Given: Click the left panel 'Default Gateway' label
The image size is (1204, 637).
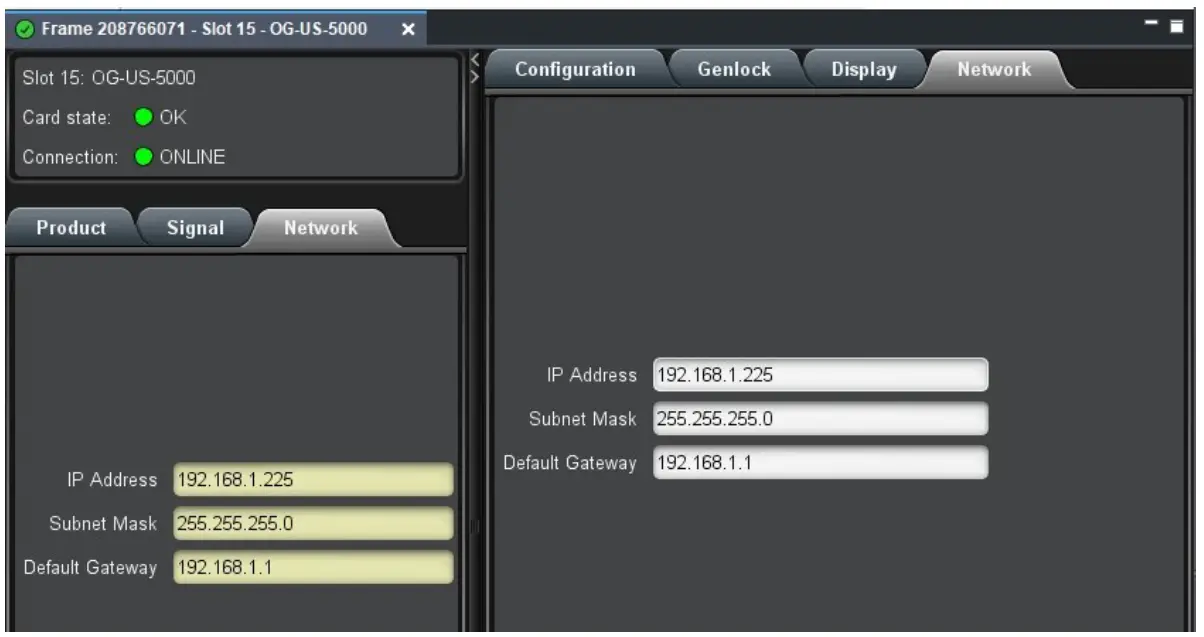Looking at the screenshot, I should (91, 567).
